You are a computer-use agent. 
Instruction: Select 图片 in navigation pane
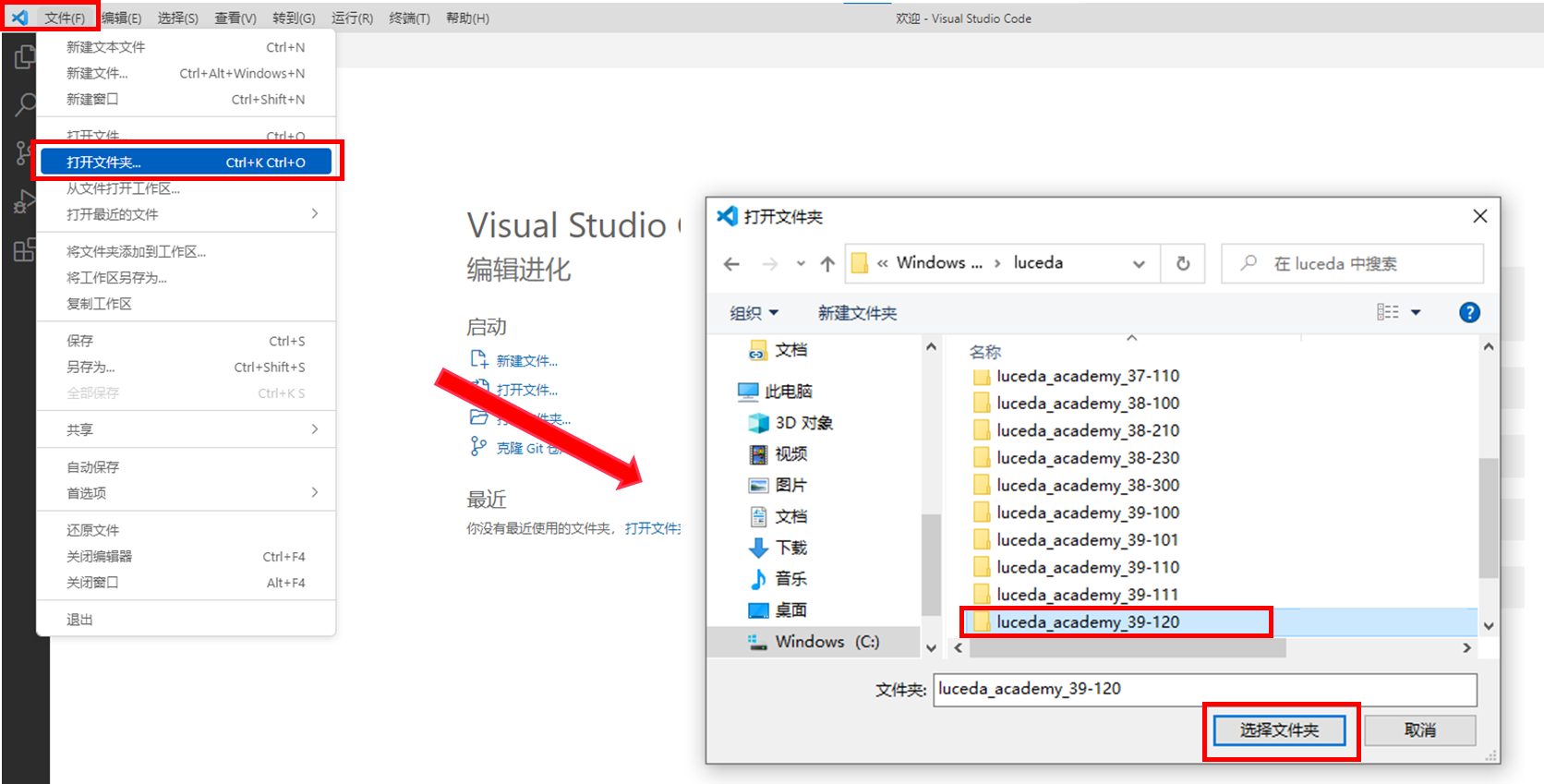coord(778,486)
